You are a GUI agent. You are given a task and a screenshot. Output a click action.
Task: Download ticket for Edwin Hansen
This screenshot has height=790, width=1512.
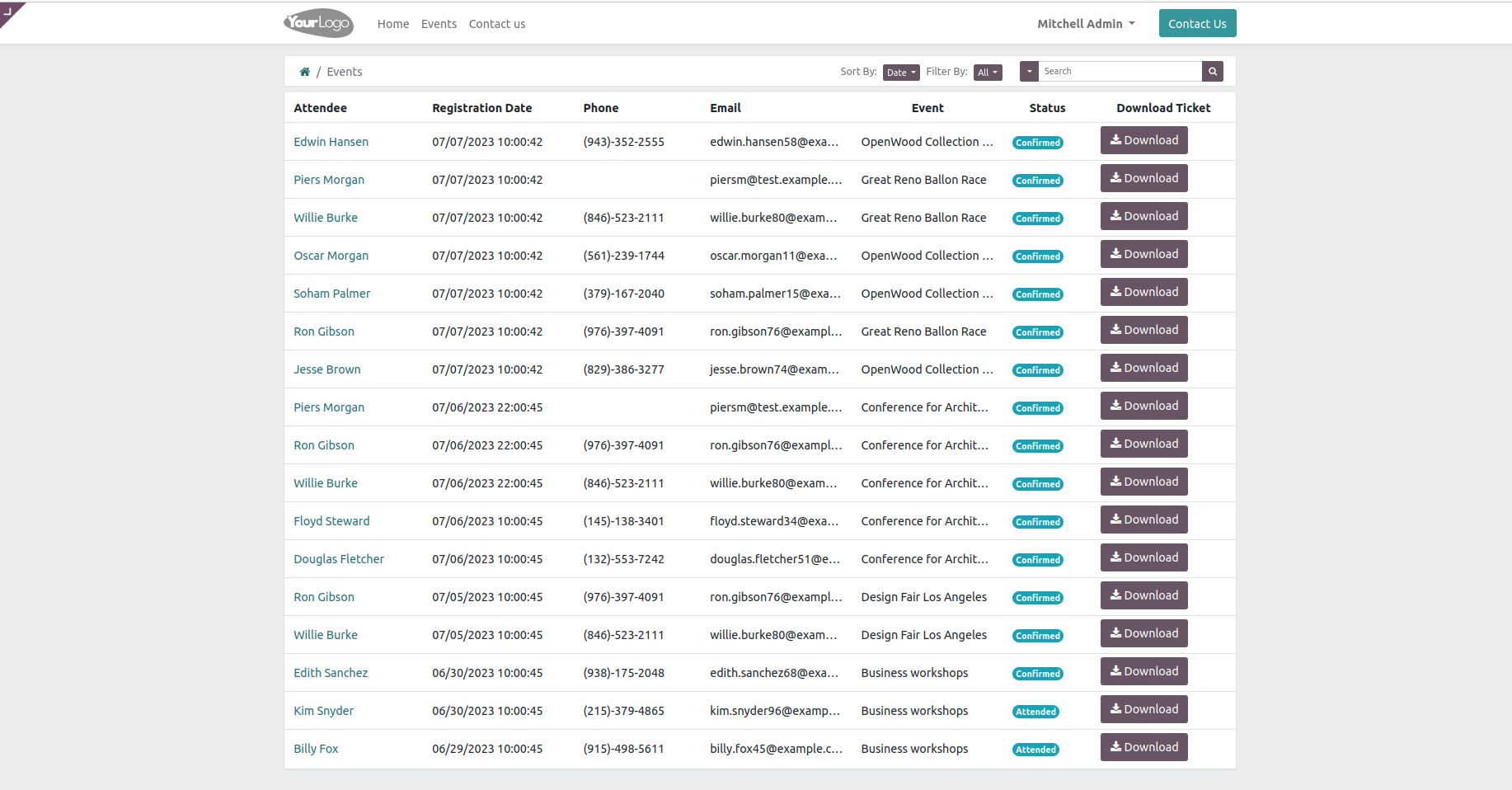pos(1143,140)
